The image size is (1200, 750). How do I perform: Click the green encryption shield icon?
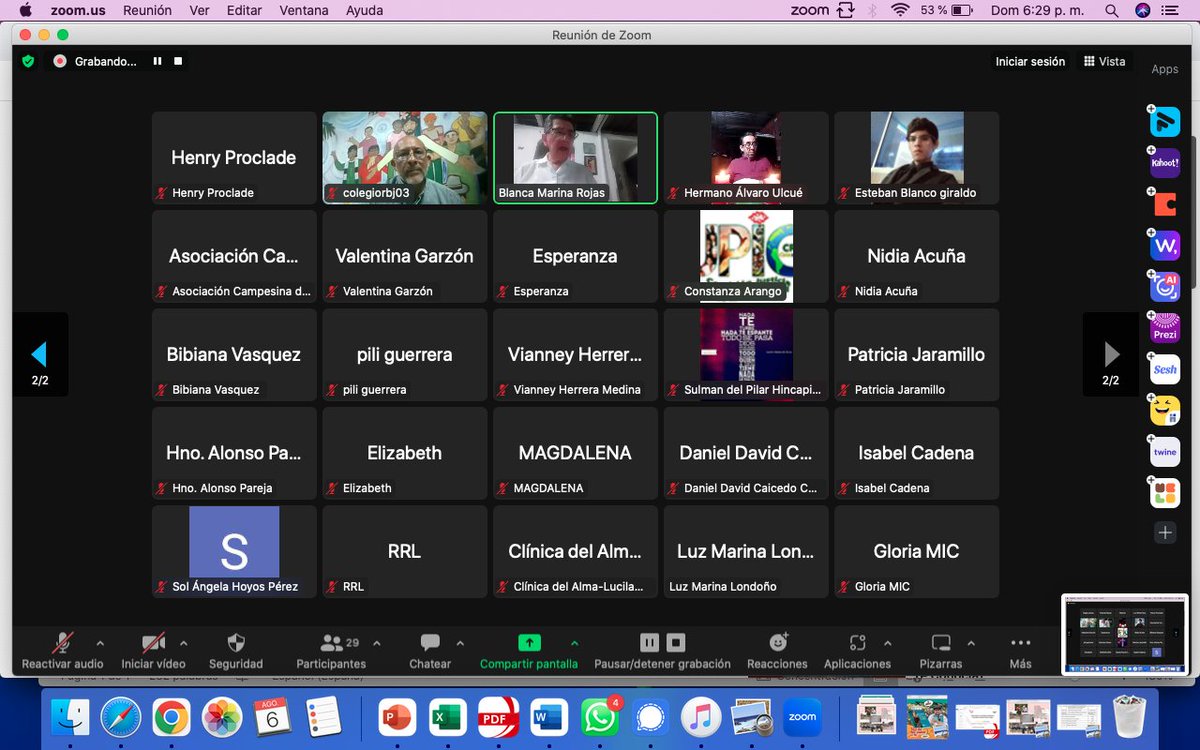click(x=28, y=61)
